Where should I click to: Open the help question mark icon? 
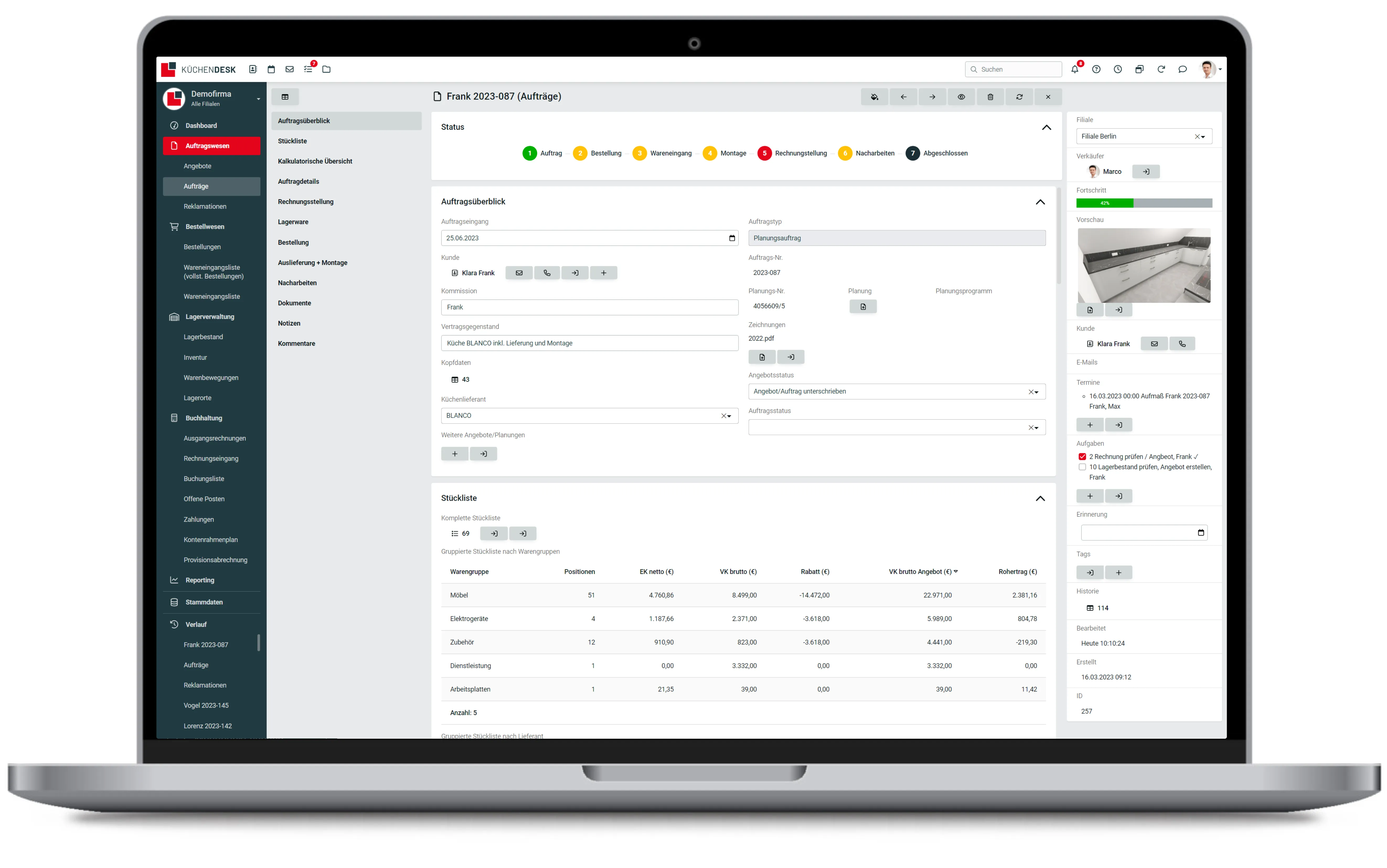coord(1096,69)
